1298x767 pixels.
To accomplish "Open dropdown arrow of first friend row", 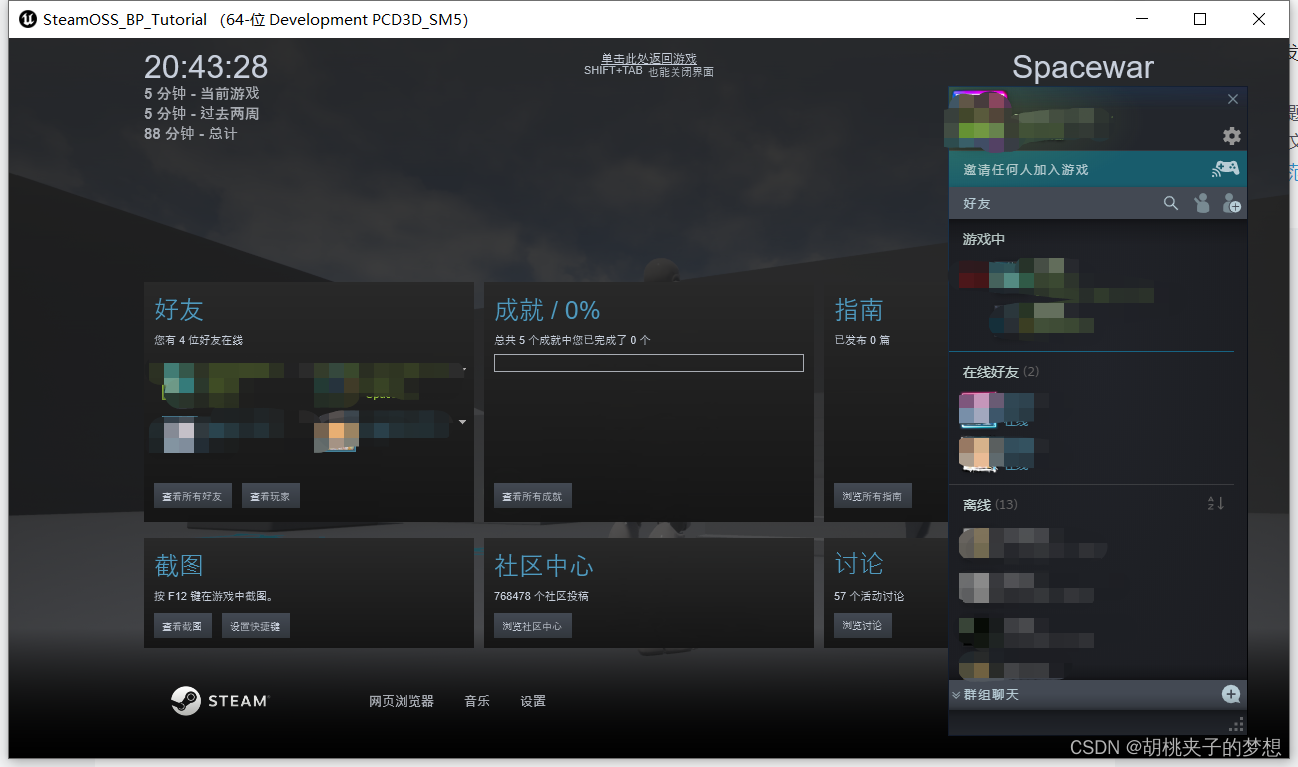I will [464, 370].
